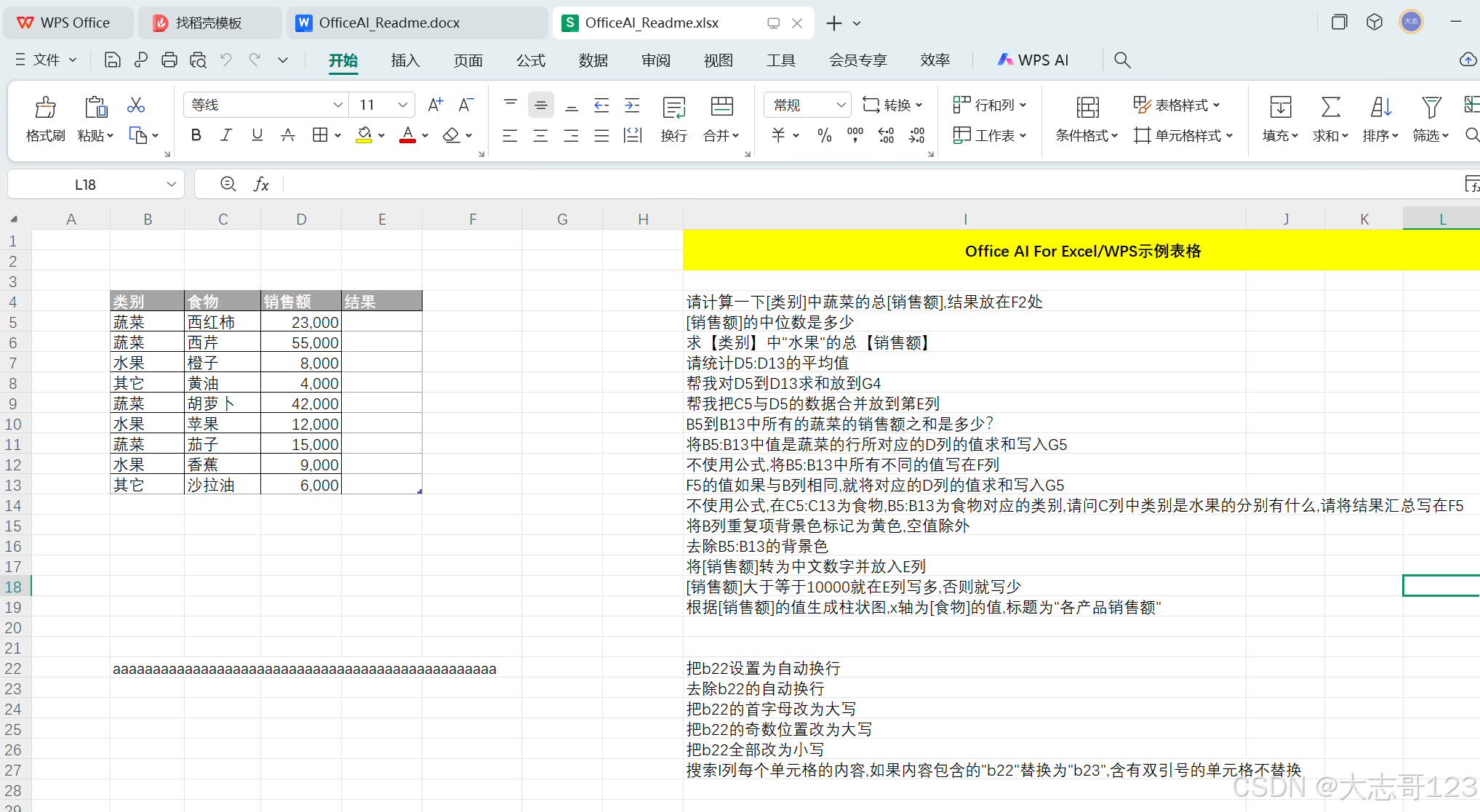Toggle italic formatting

click(226, 135)
